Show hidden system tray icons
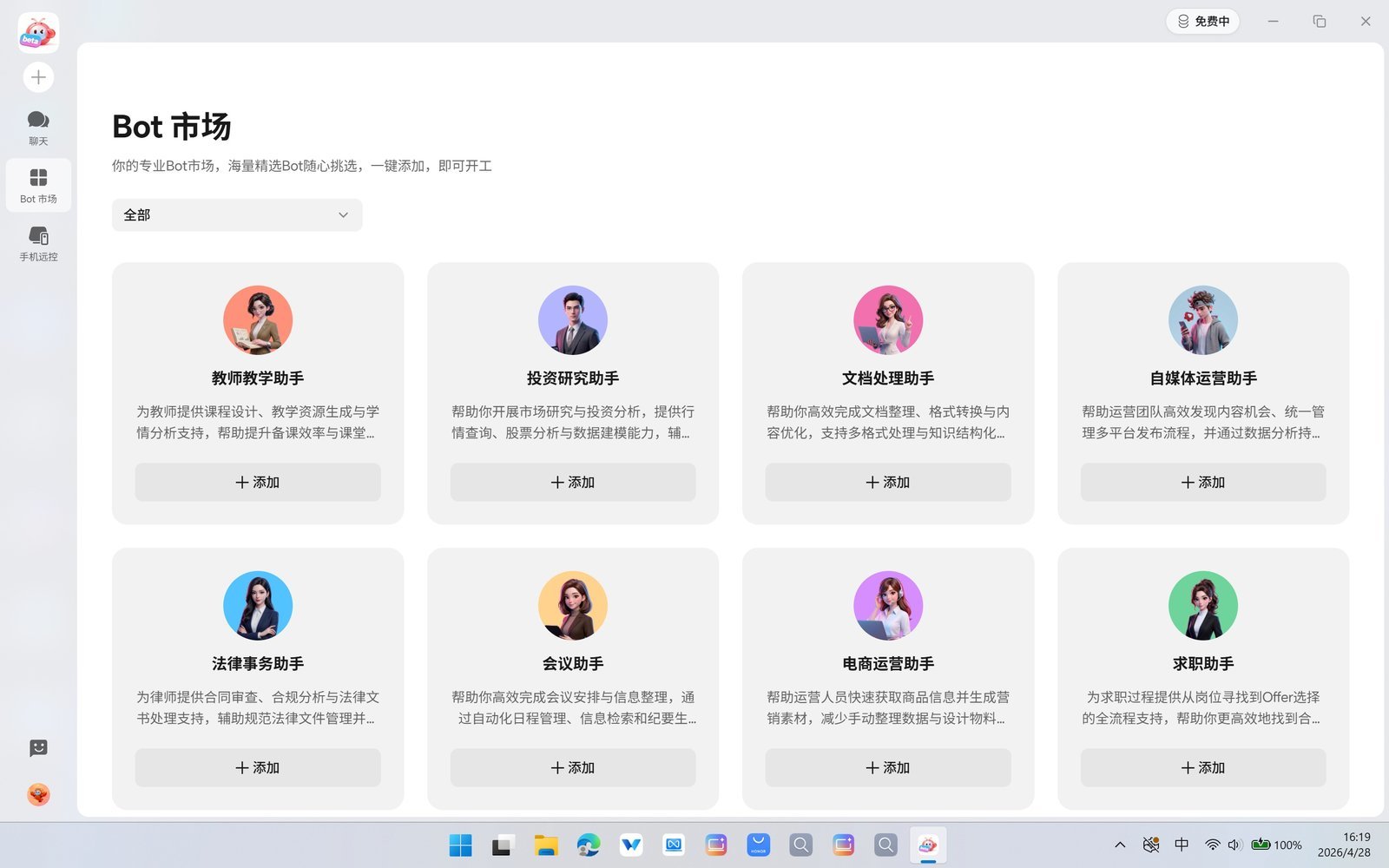Viewport: 1389px width, 868px height. tap(1120, 845)
